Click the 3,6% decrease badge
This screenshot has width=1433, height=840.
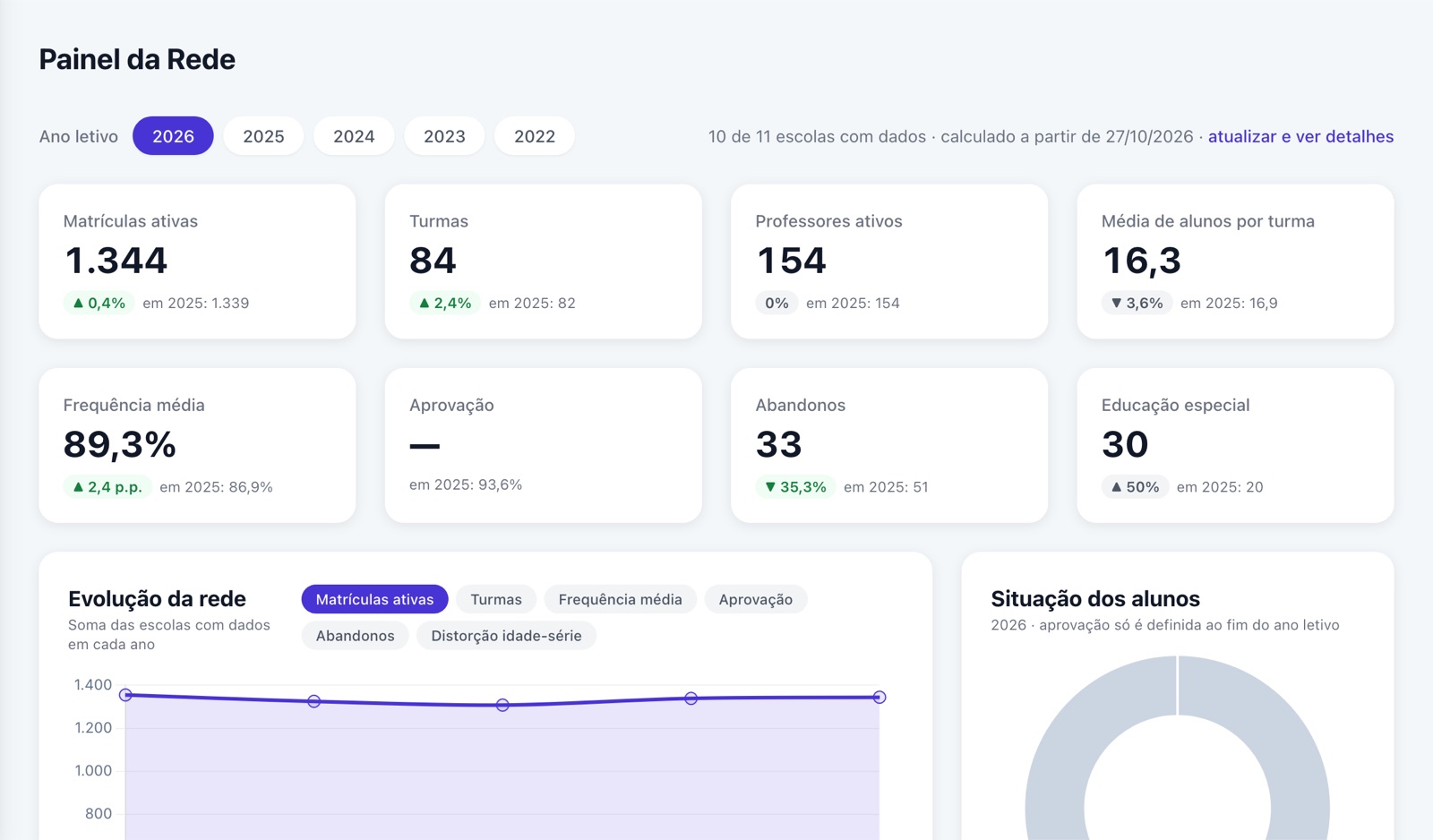pyautogui.click(x=1137, y=303)
